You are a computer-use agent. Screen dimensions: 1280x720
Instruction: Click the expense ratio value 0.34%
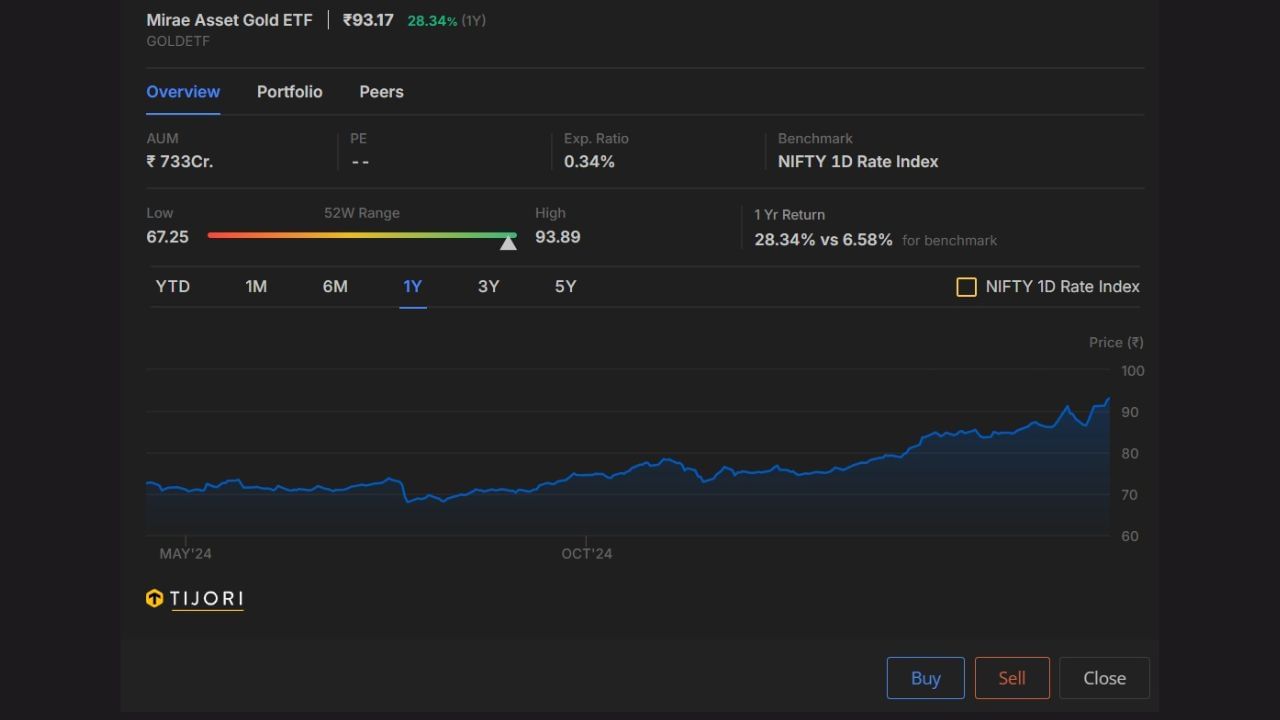pyautogui.click(x=589, y=162)
